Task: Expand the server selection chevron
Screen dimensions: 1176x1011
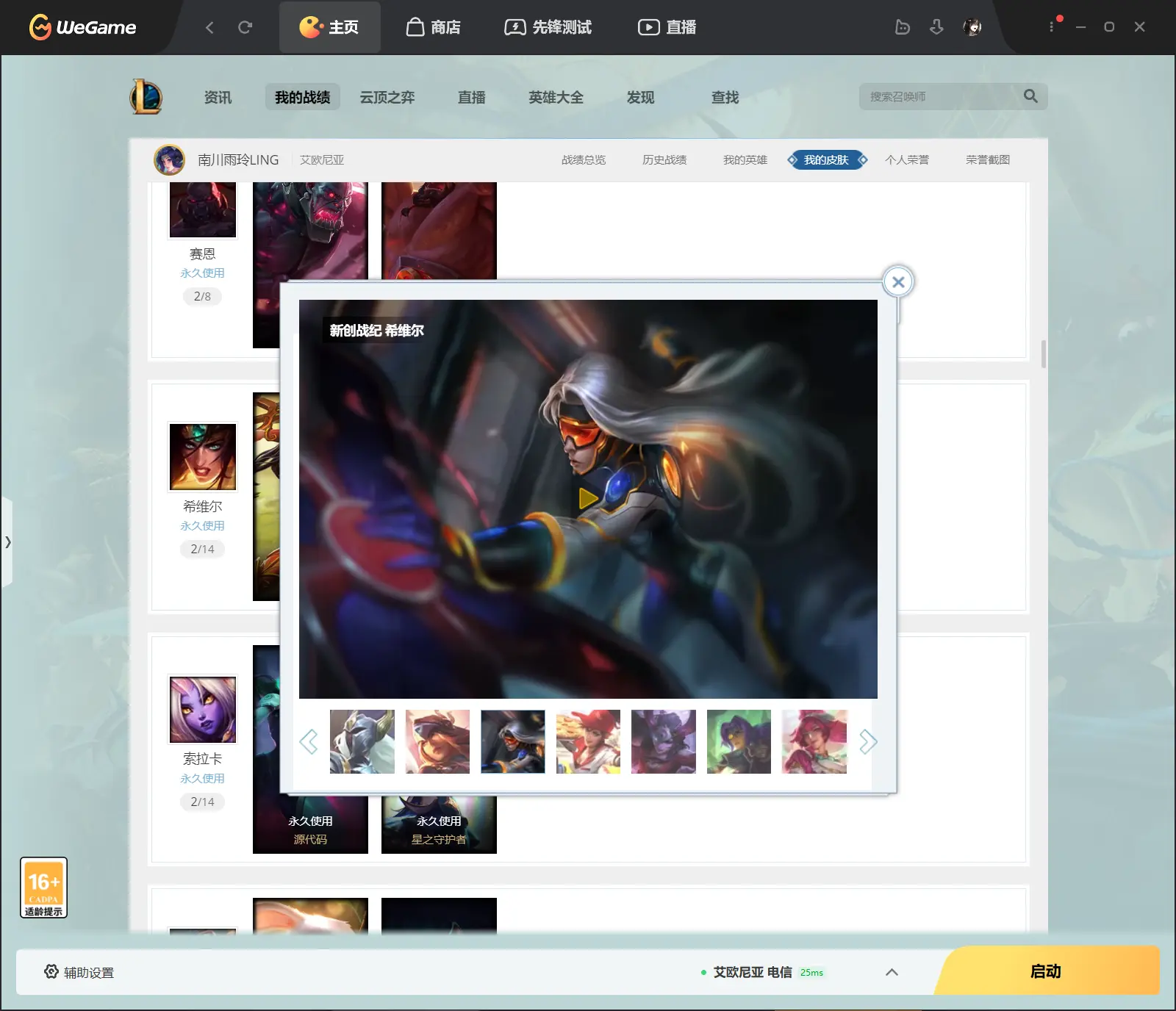Action: click(x=892, y=972)
